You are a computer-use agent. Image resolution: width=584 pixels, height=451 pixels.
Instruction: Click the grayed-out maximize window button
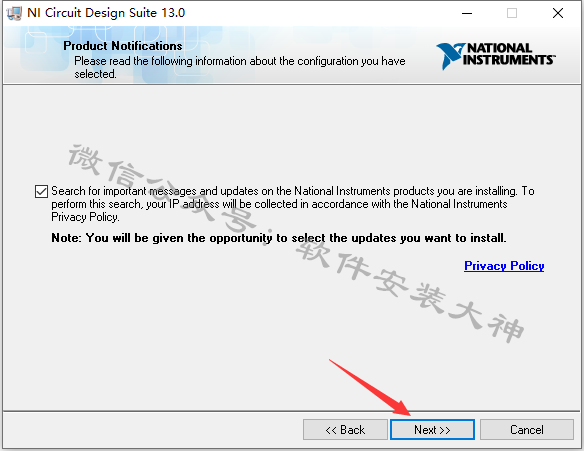[x=512, y=13]
